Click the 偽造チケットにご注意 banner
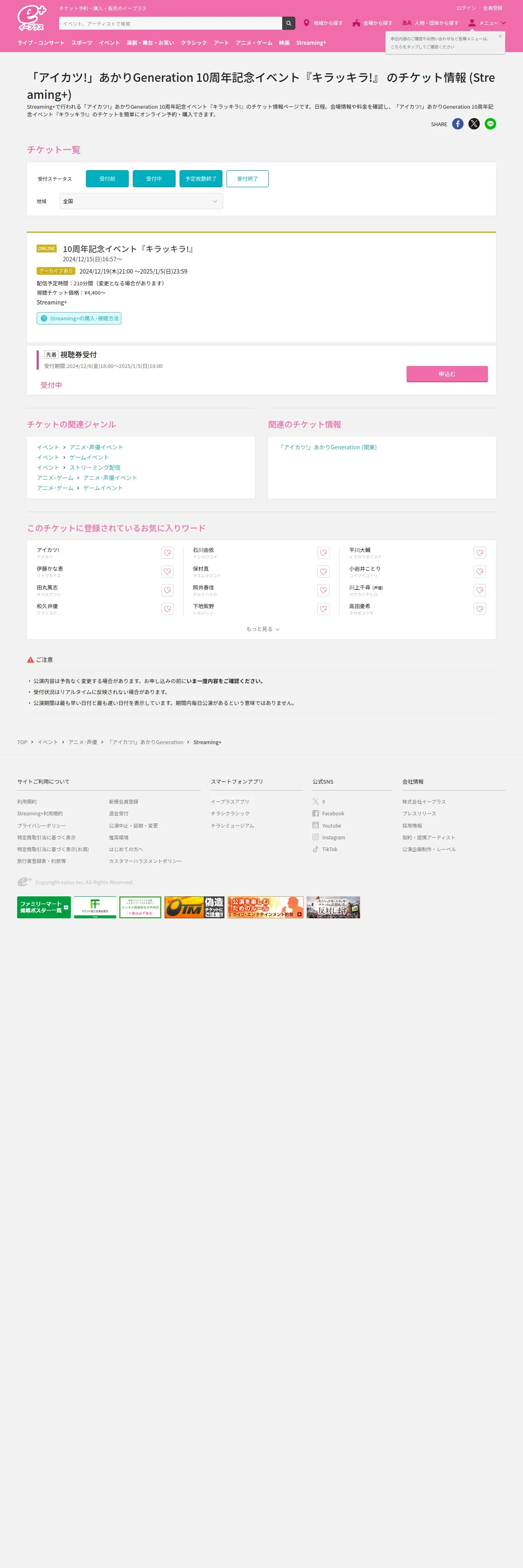The image size is (523, 1568). [194, 908]
